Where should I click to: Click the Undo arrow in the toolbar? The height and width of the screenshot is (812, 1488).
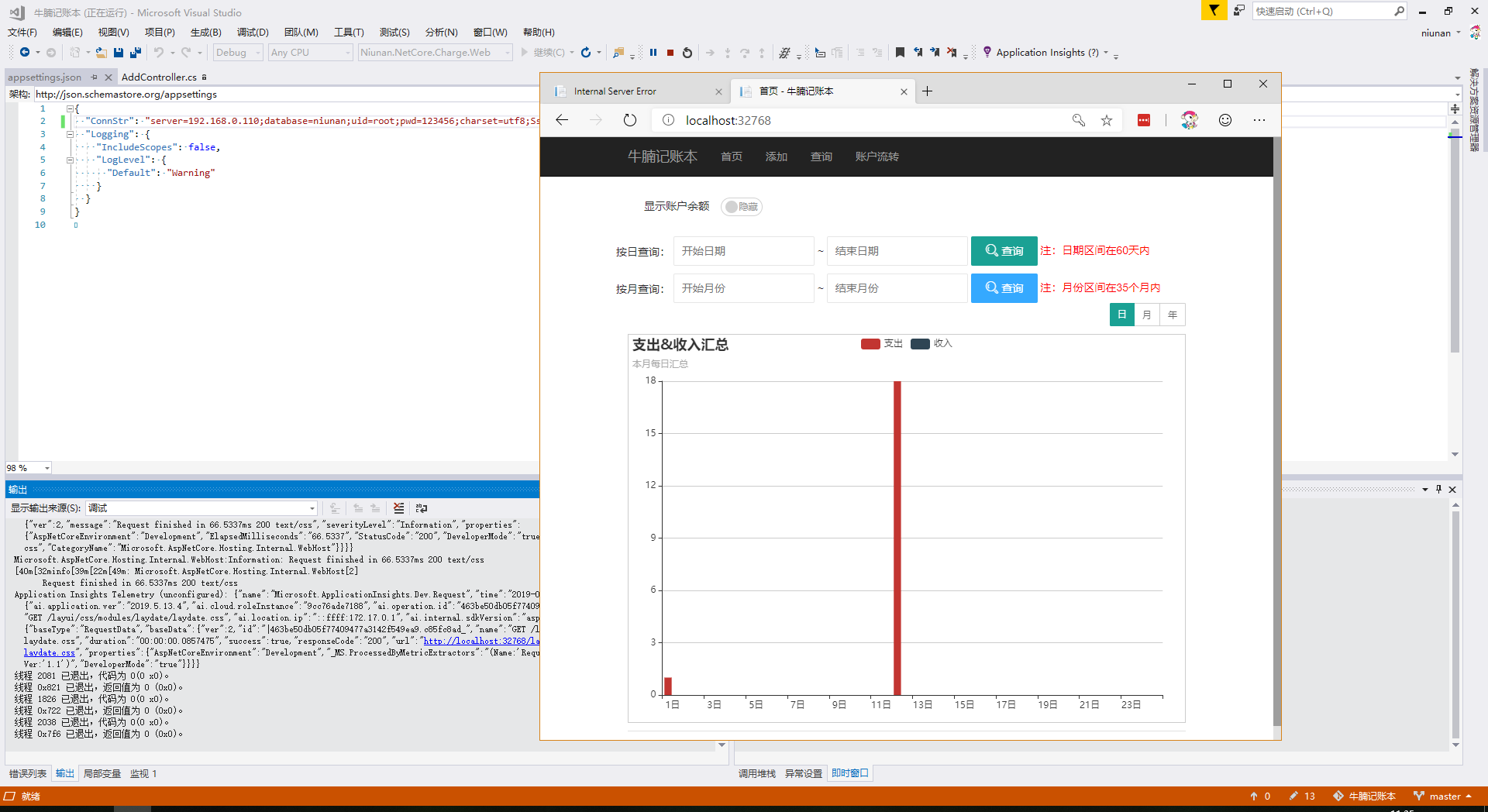tap(158, 53)
